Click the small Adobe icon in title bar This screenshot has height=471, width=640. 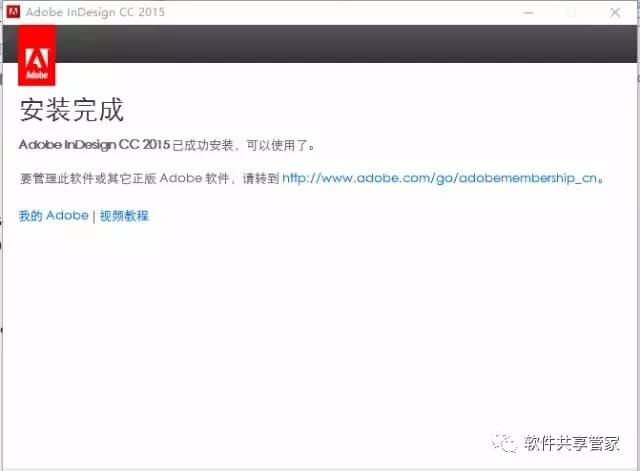(x=13, y=12)
